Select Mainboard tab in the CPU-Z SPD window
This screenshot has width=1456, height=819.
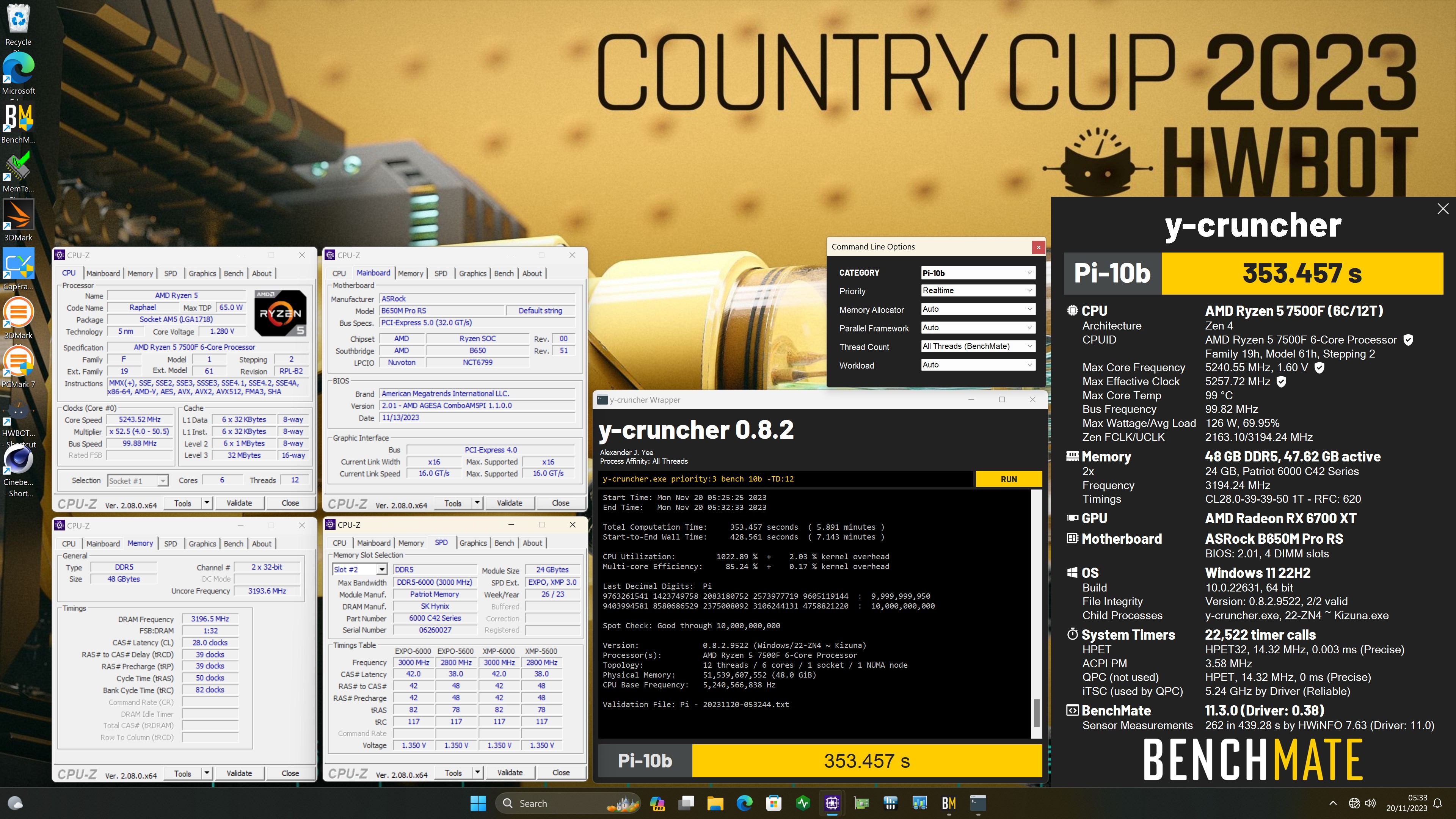coord(373,543)
